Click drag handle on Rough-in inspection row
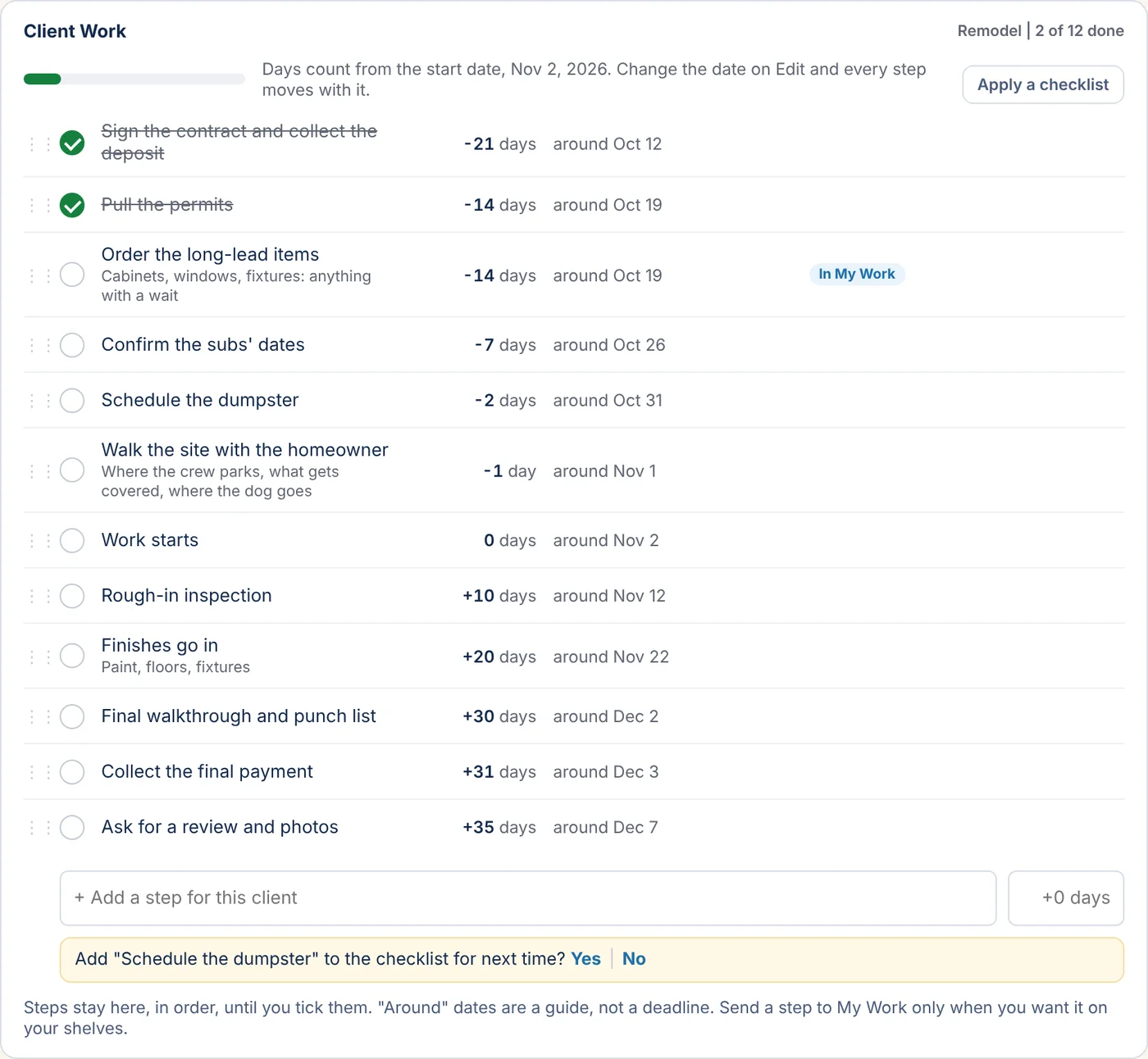 click(40, 596)
